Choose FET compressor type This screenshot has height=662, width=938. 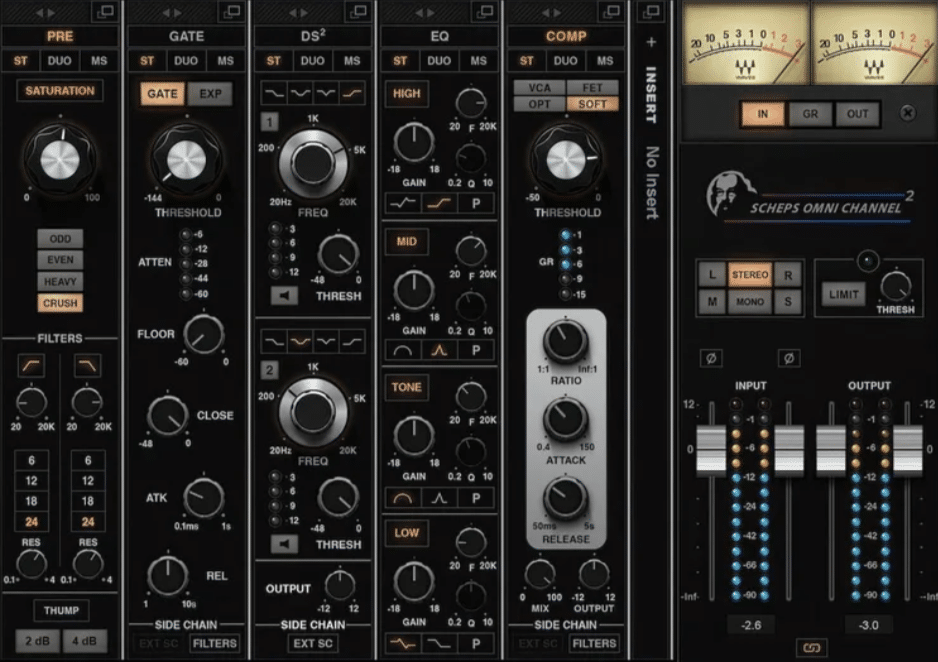coord(592,88)
